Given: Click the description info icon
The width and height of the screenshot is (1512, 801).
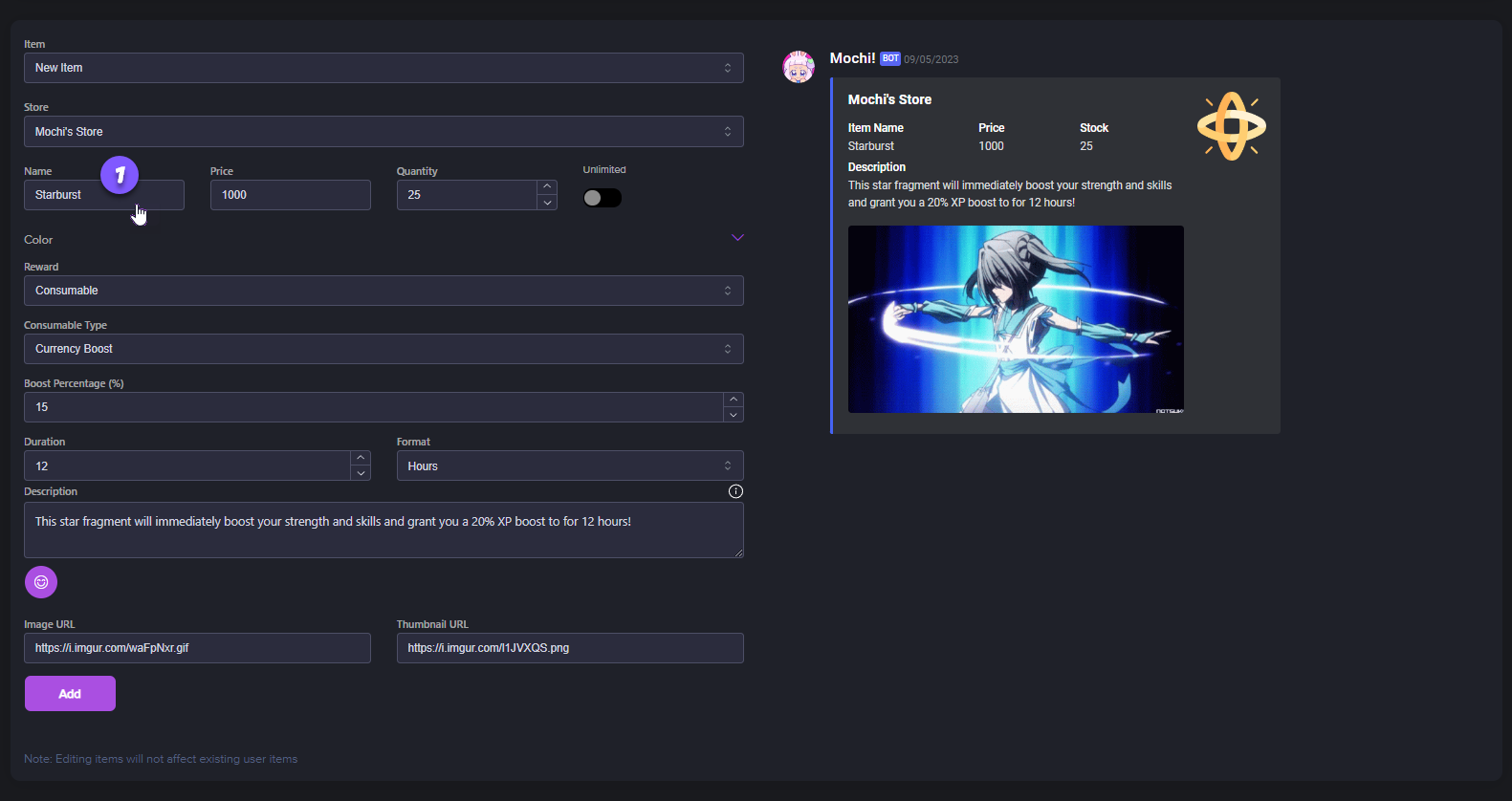Looking at the screenshot, I should [735, 491].
